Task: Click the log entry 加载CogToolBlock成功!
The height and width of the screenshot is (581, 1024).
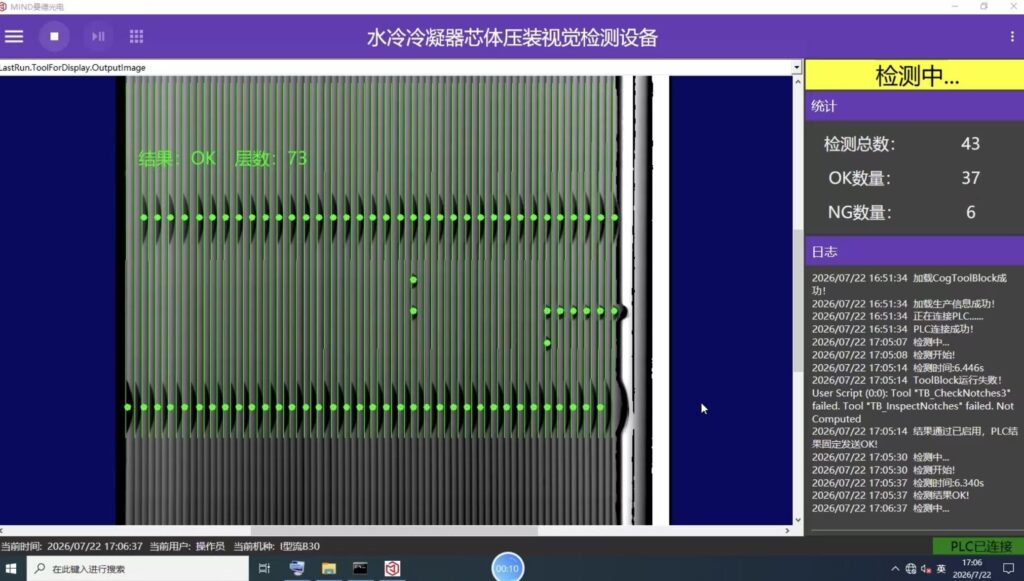Action: tap(909, 284)
